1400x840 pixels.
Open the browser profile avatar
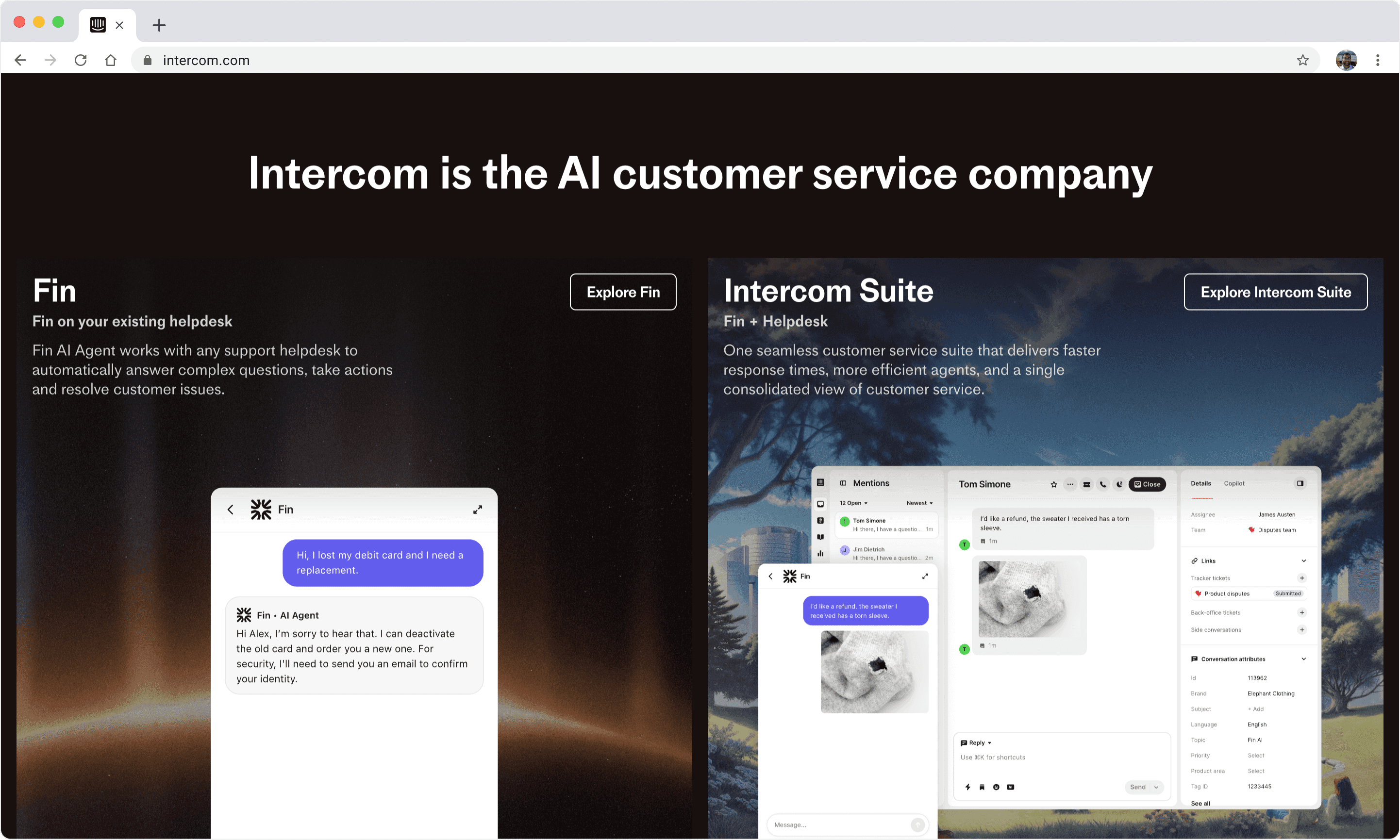1346,60
